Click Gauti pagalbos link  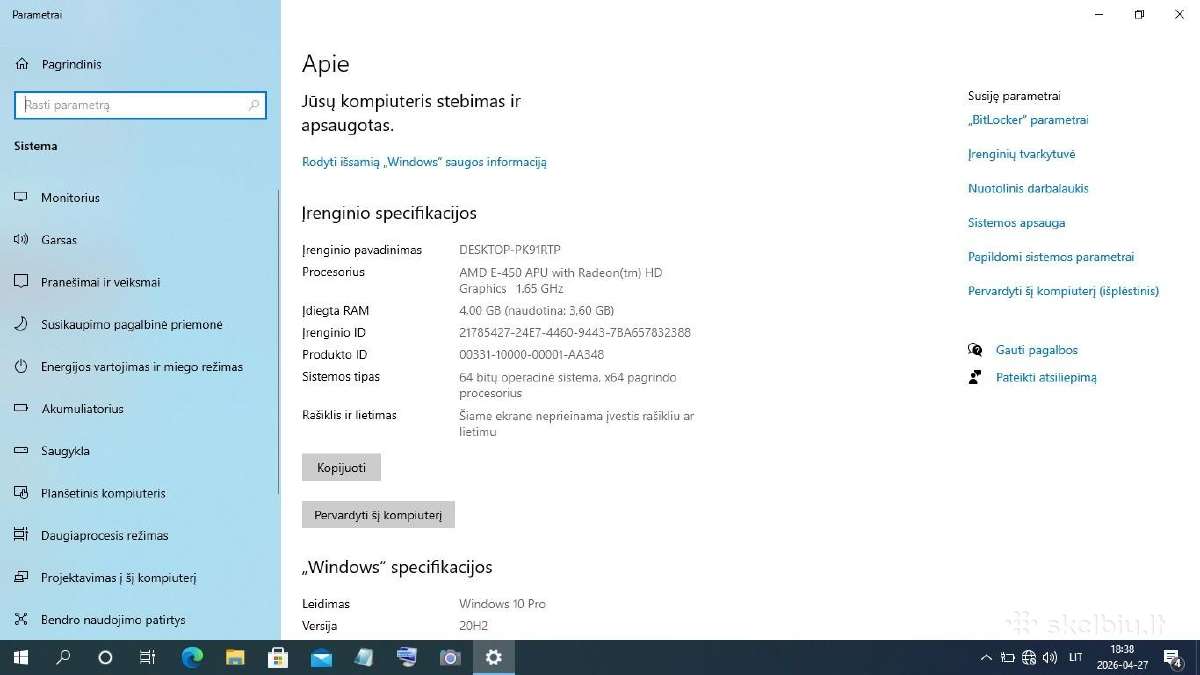(1036, 350)
